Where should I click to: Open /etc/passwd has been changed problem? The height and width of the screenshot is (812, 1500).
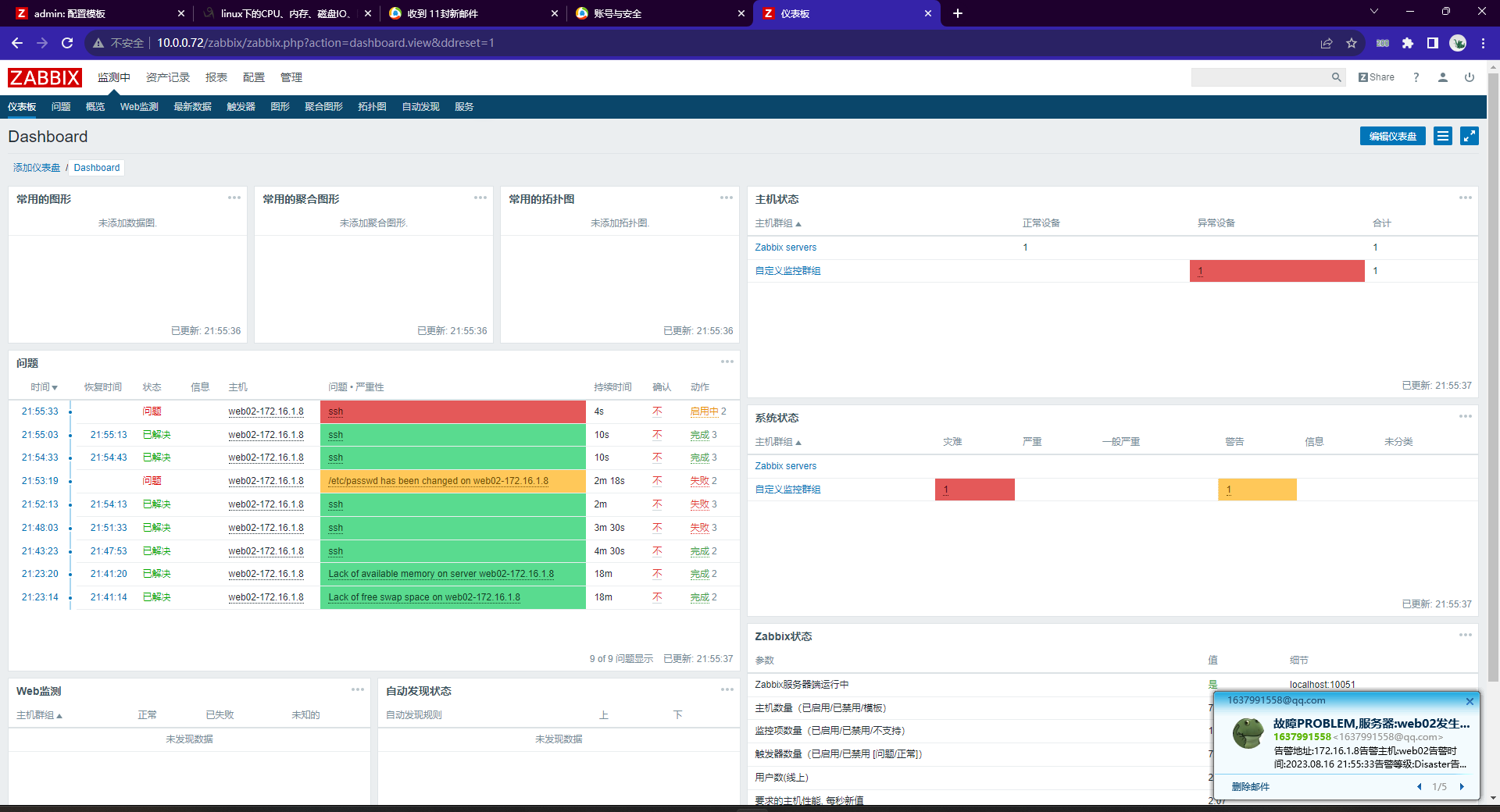pyautogui.click(x=438, y=481)
